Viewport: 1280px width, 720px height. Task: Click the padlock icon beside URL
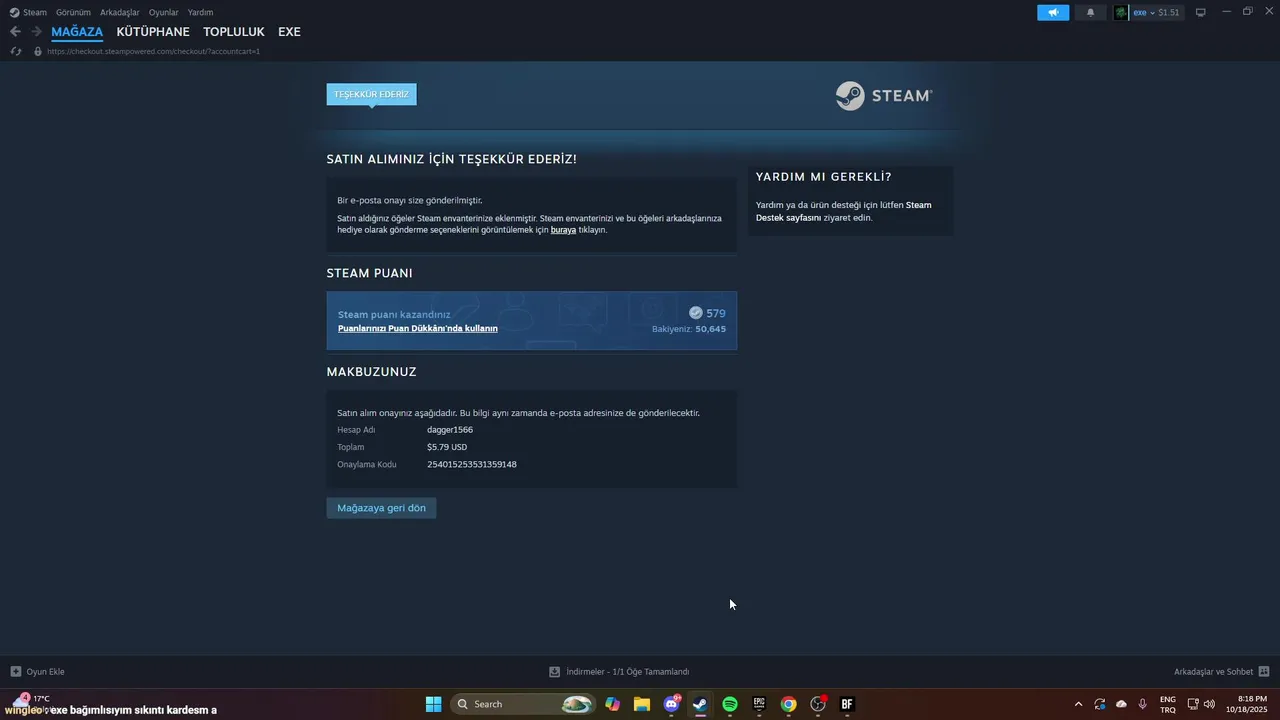coord(38,51)
